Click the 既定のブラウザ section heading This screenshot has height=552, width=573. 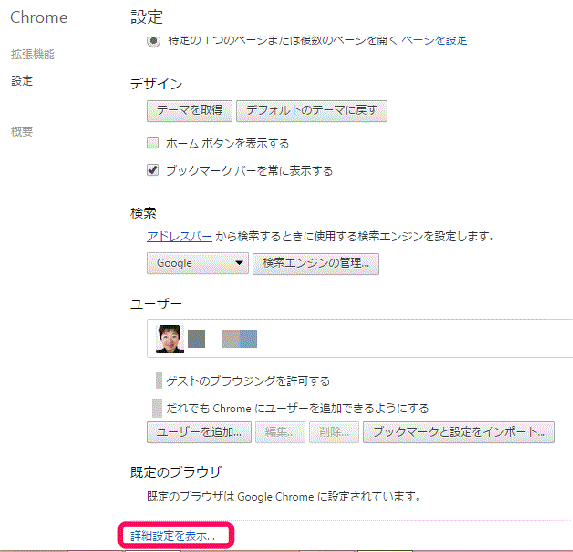(176, 472)
